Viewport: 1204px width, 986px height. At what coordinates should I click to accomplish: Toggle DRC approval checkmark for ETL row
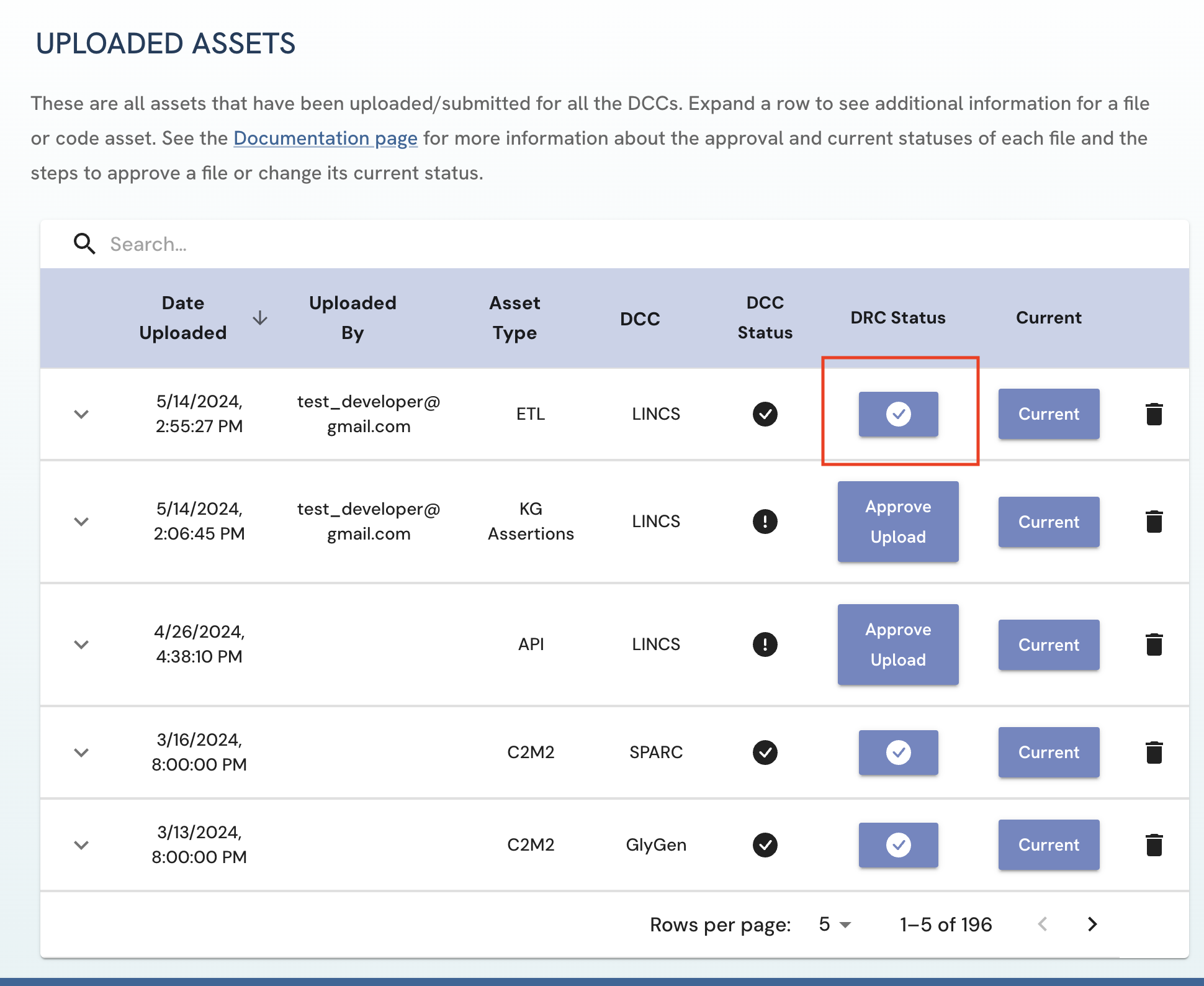tap(898, 414)
